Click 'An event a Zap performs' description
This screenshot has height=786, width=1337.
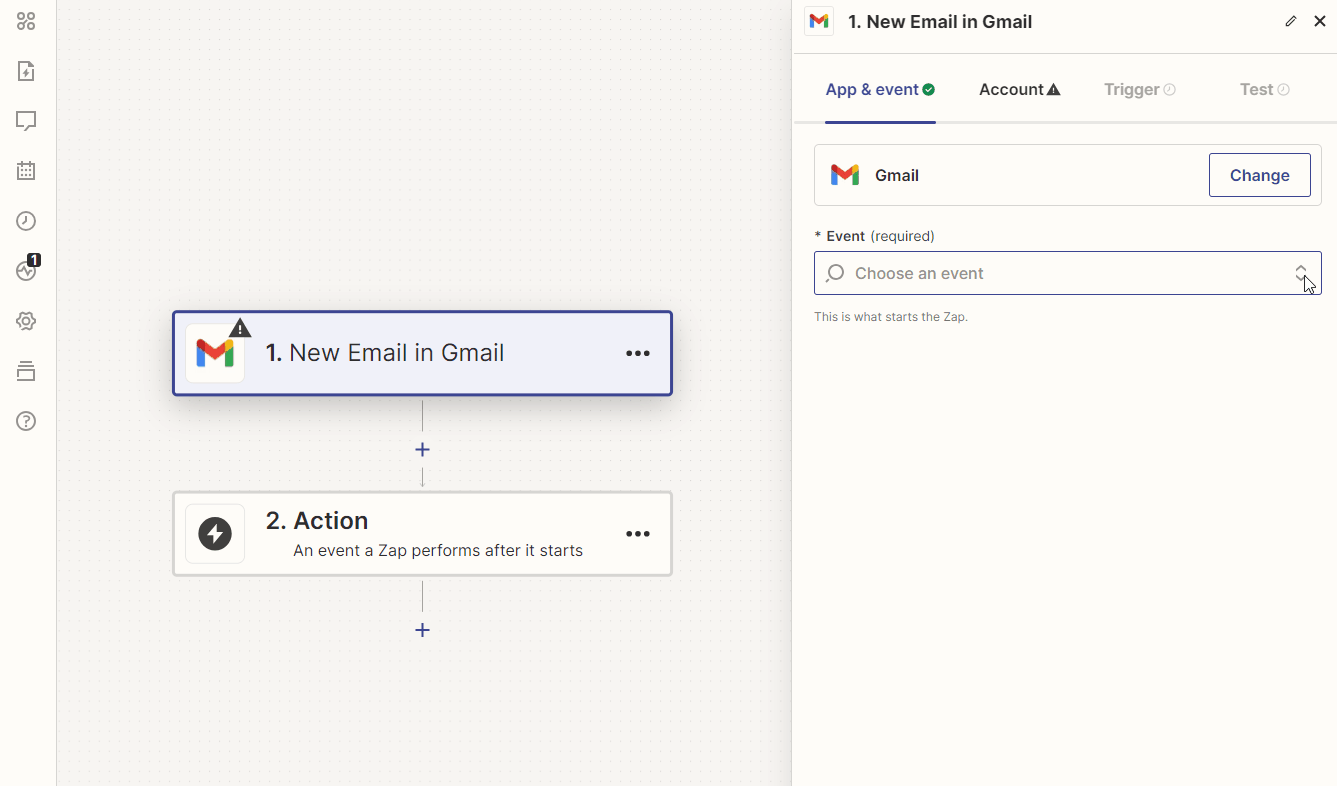click(x=438, y=550)
